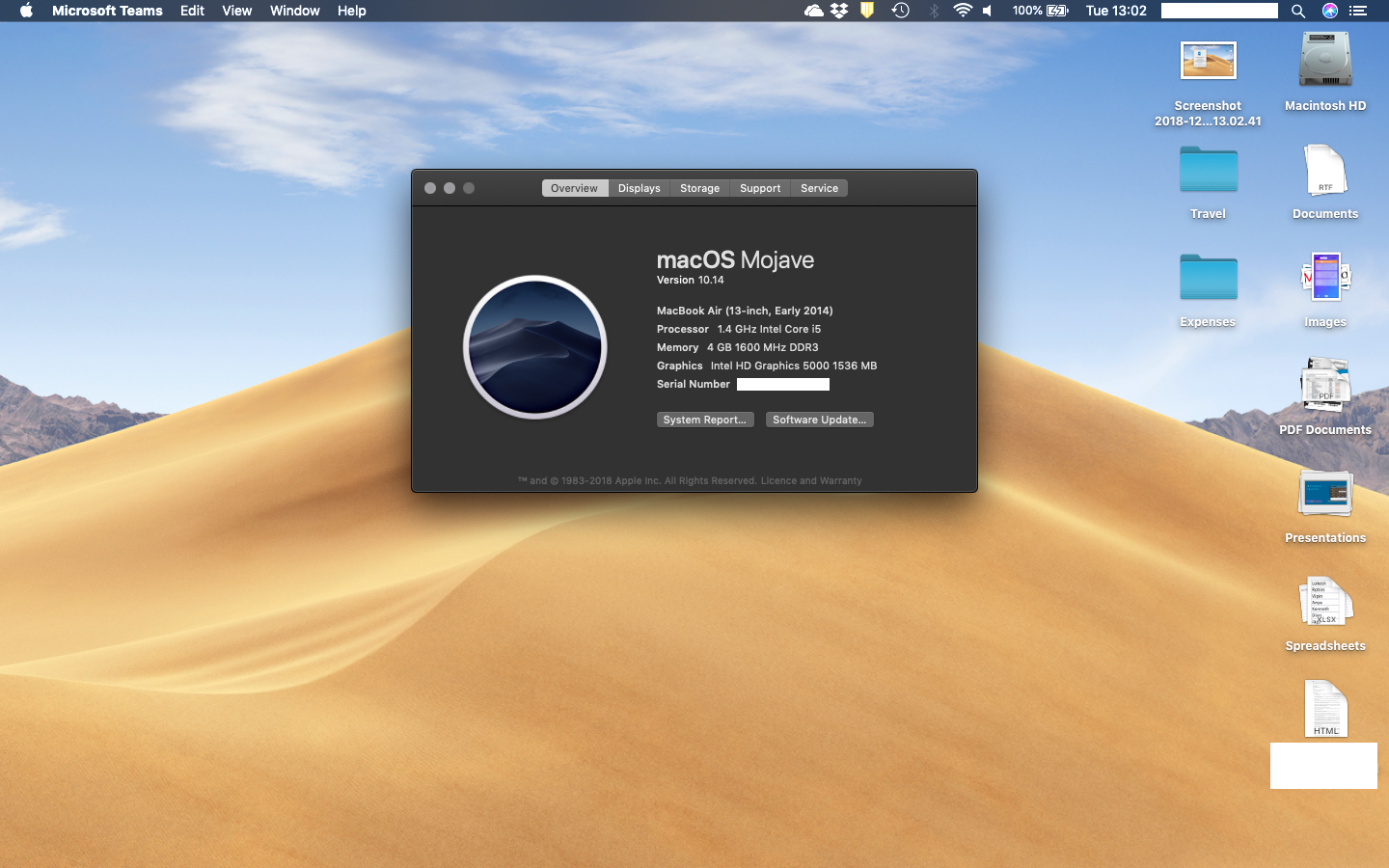Open Spotlight search magnifier

point(1298,11)
